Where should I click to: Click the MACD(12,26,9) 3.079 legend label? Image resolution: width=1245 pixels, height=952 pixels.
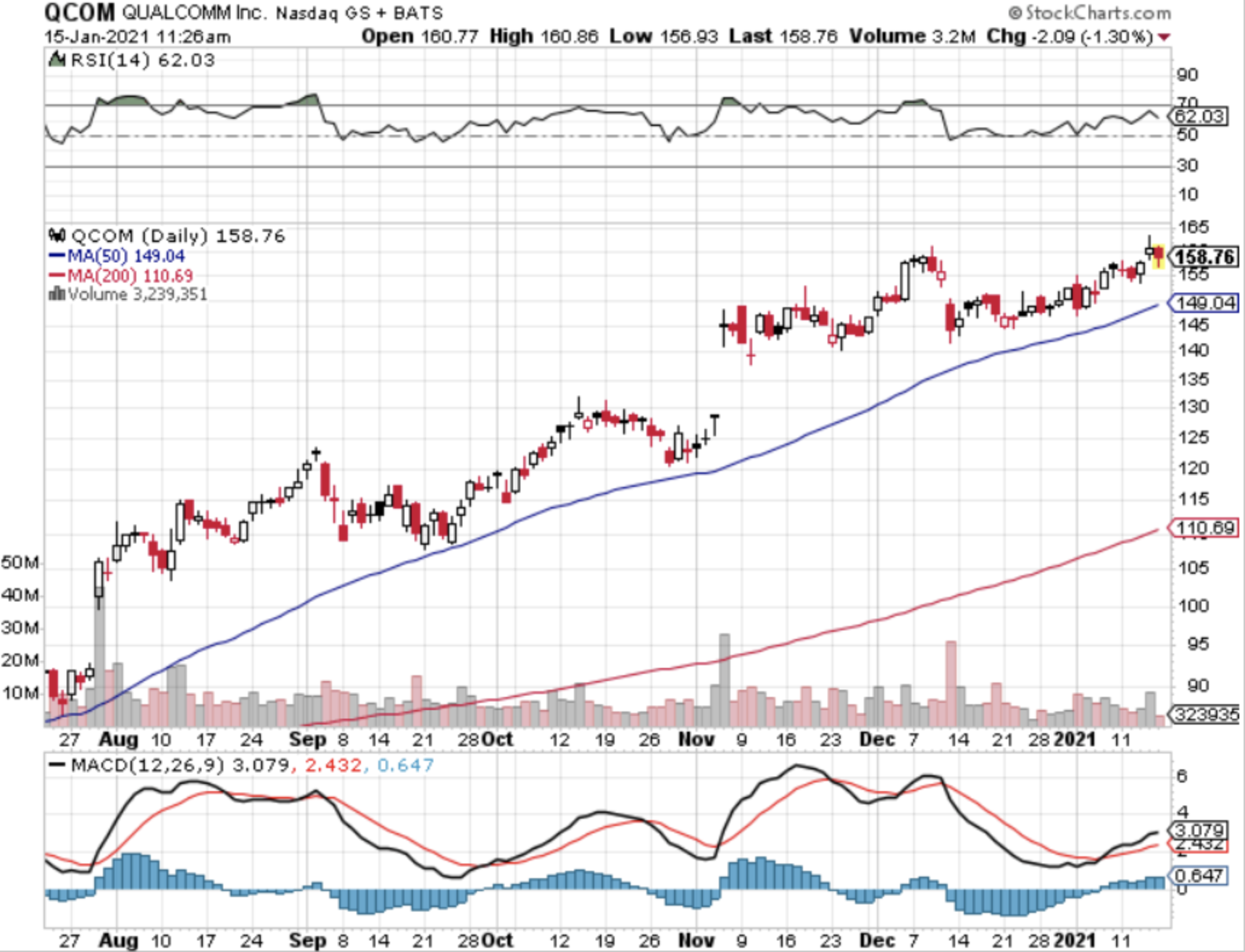180,765
